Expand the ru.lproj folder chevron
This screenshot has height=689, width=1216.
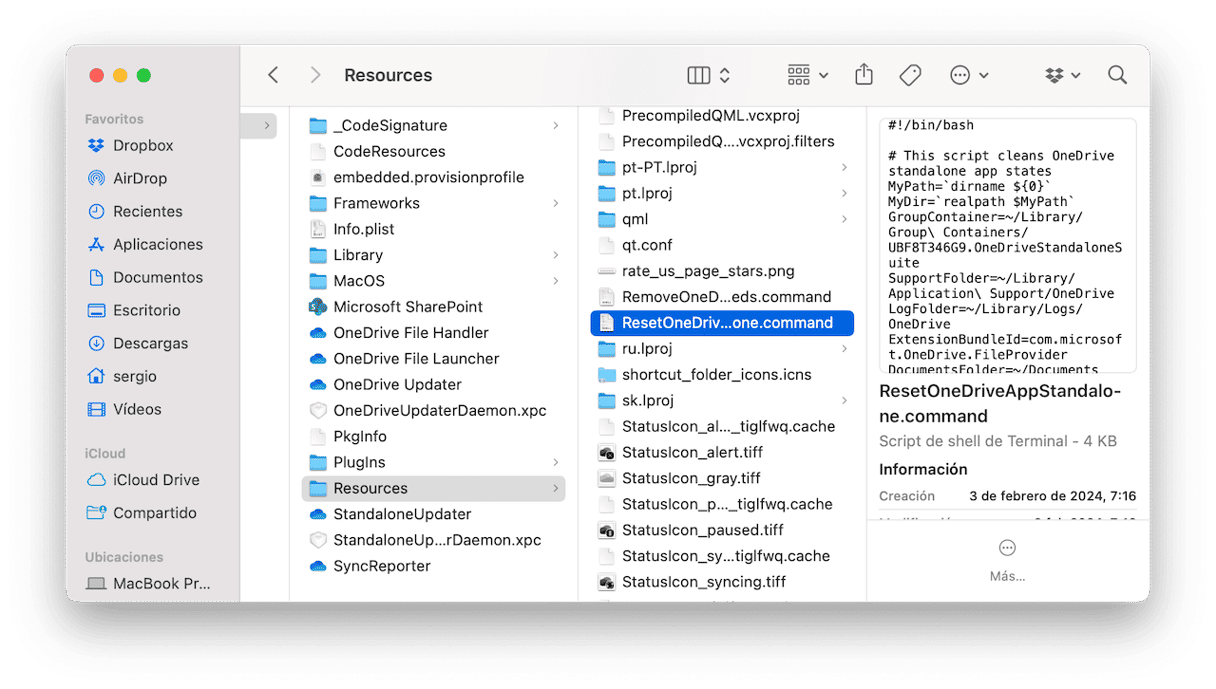[844, 349]
